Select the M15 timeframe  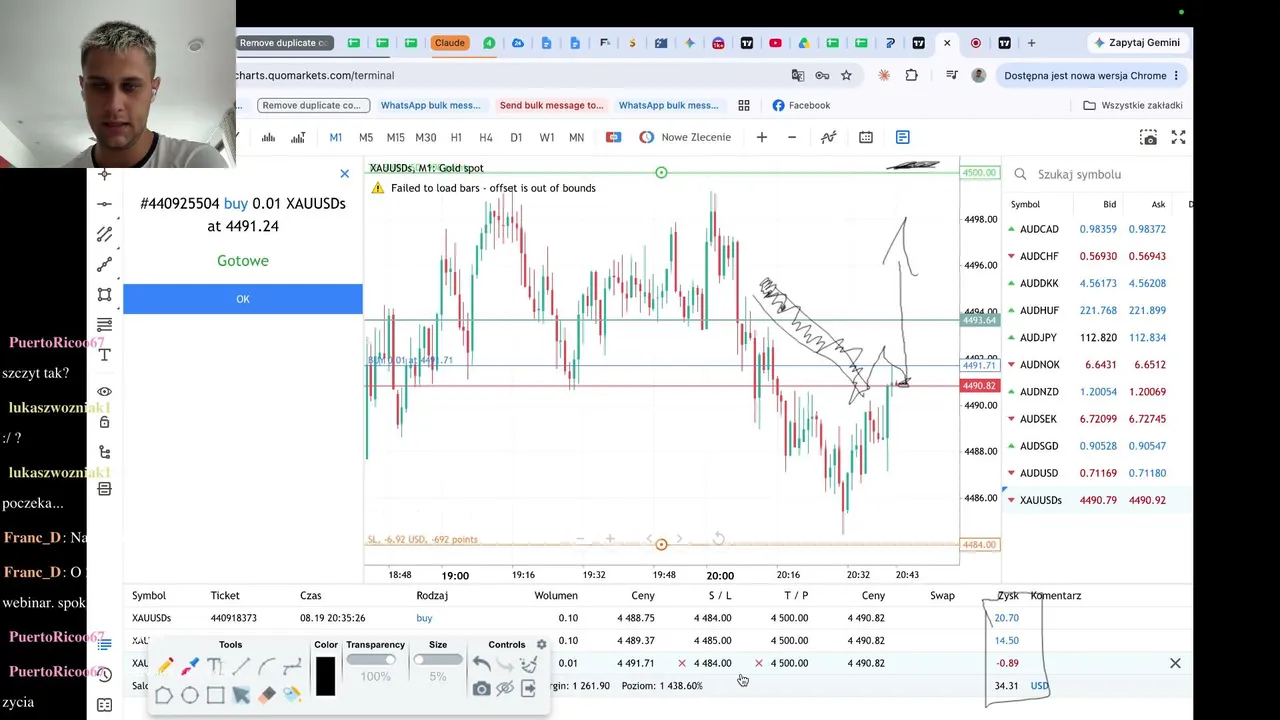(396, 137)
